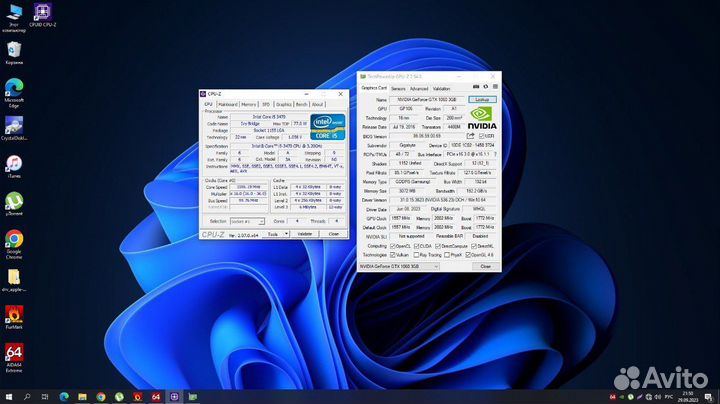Launch the AIDA64 Extreme desktop shortcut

coord(14,351)
